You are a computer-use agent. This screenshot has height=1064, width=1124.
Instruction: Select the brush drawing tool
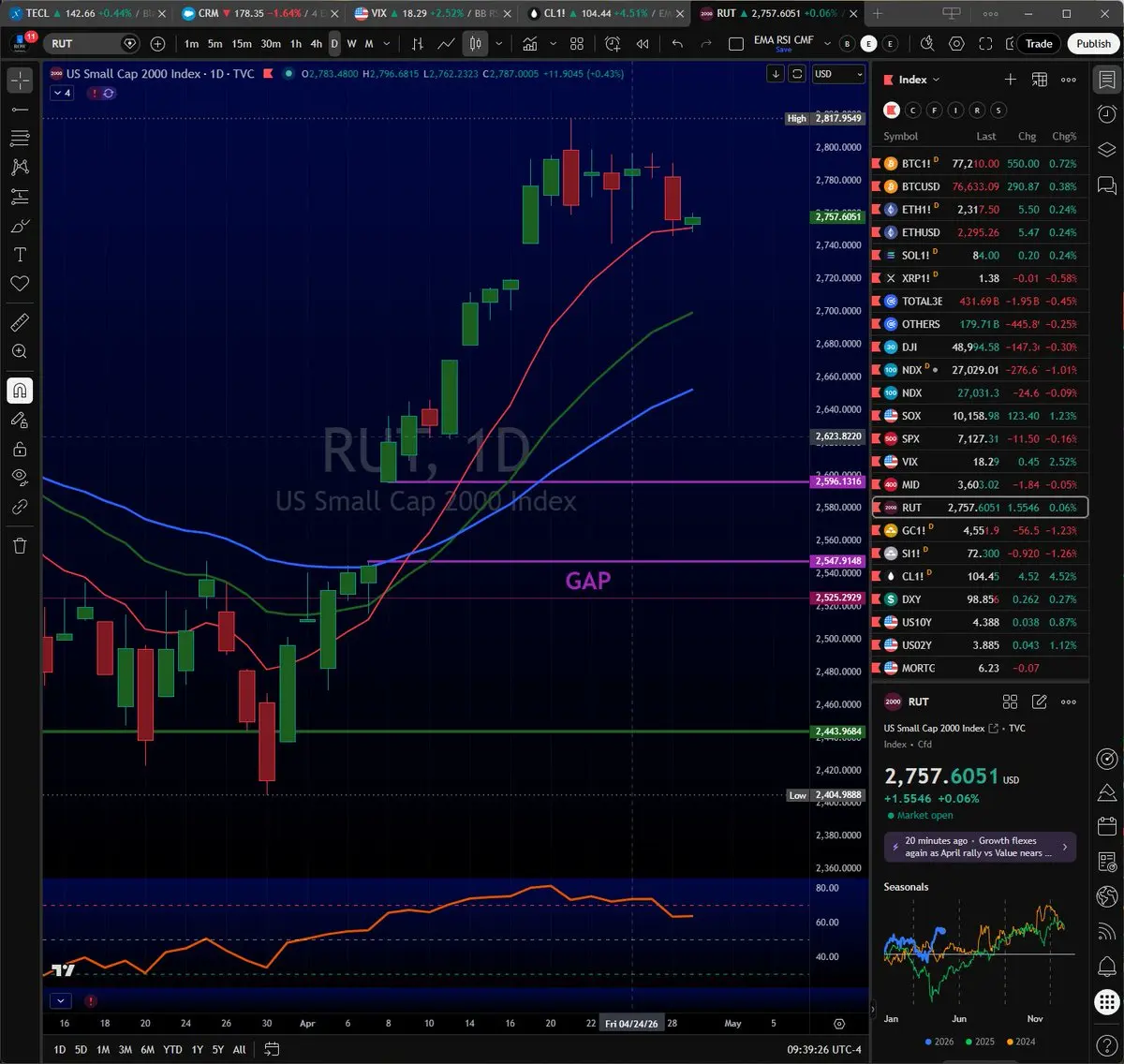[x=20, y=226]
